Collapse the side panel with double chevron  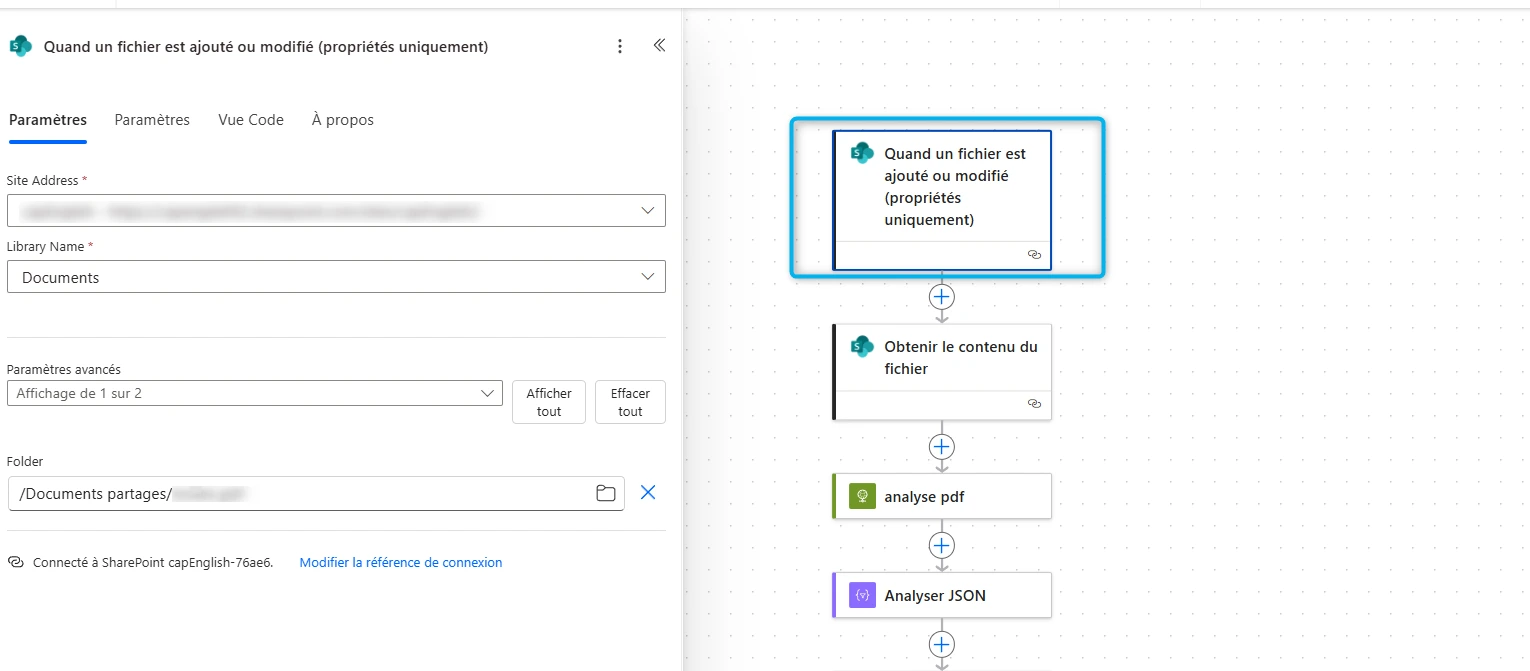tap(659, 45)
